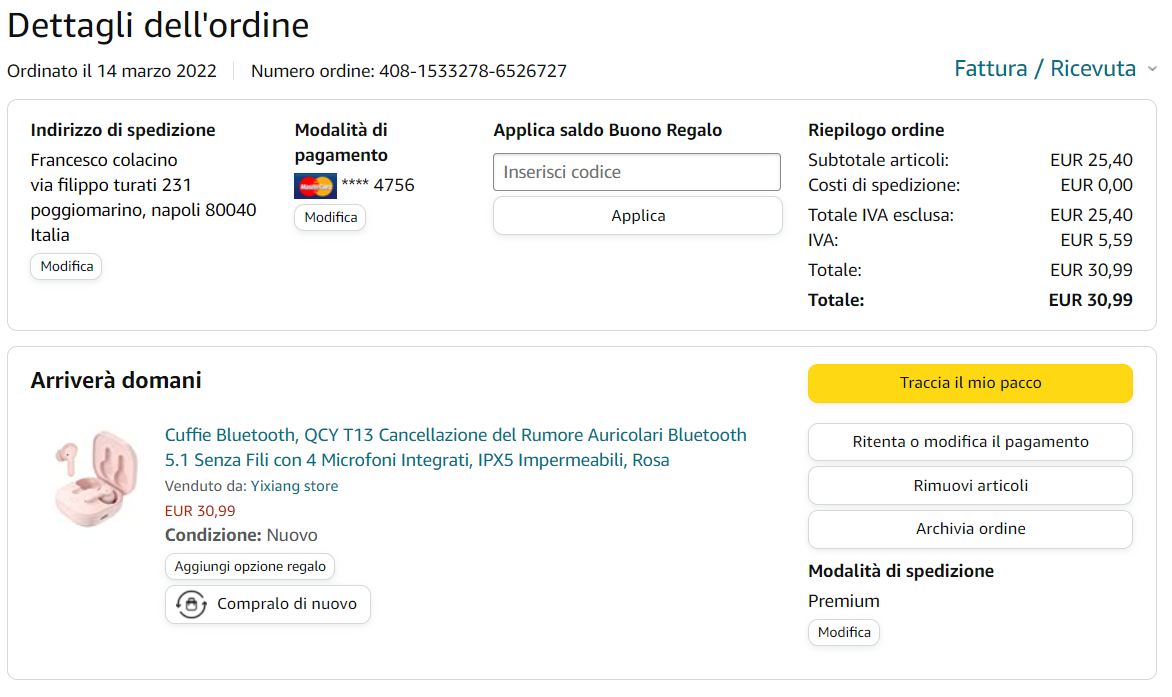The image size is (1172, 697).
Task: Click the Mastercard payment card icon
Action: 315,185
